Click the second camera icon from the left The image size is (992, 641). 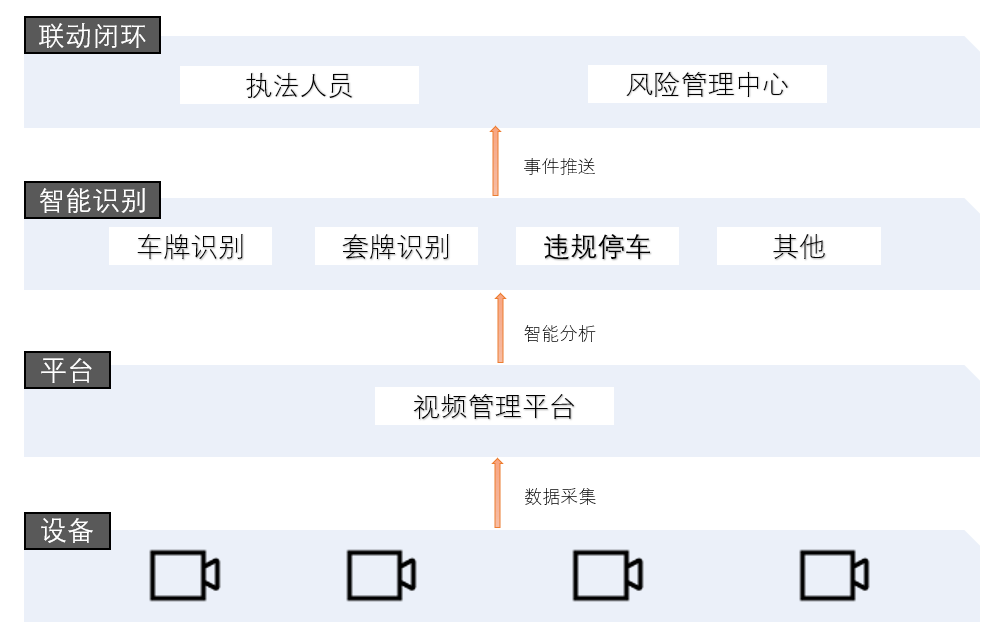click(x=380, y=575)
